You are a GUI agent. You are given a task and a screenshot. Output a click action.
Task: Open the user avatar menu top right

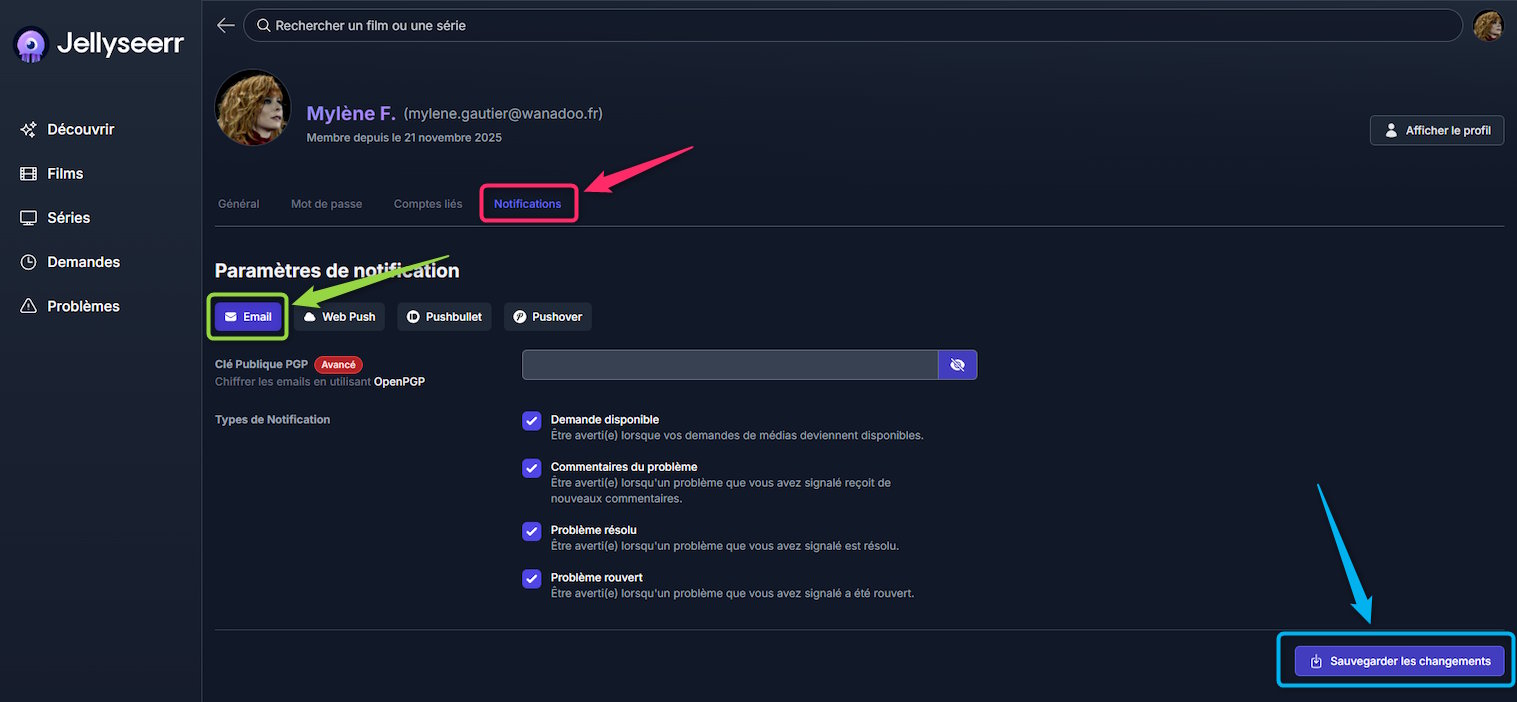tap(1487, 25)
